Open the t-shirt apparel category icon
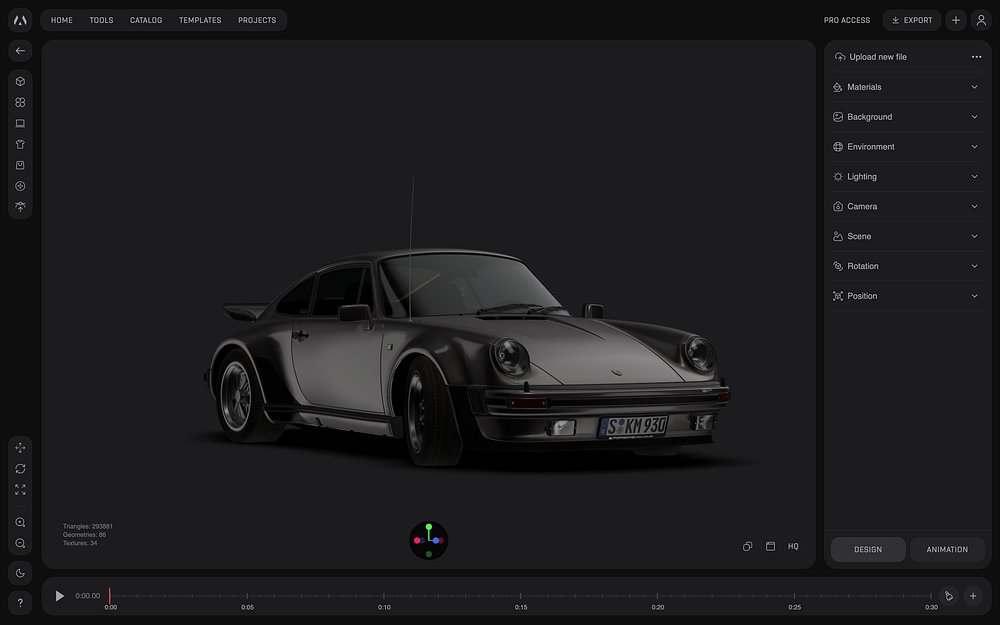Image resolution: width=1000 pixels, height=625 pixels. (x=20, y=144)
